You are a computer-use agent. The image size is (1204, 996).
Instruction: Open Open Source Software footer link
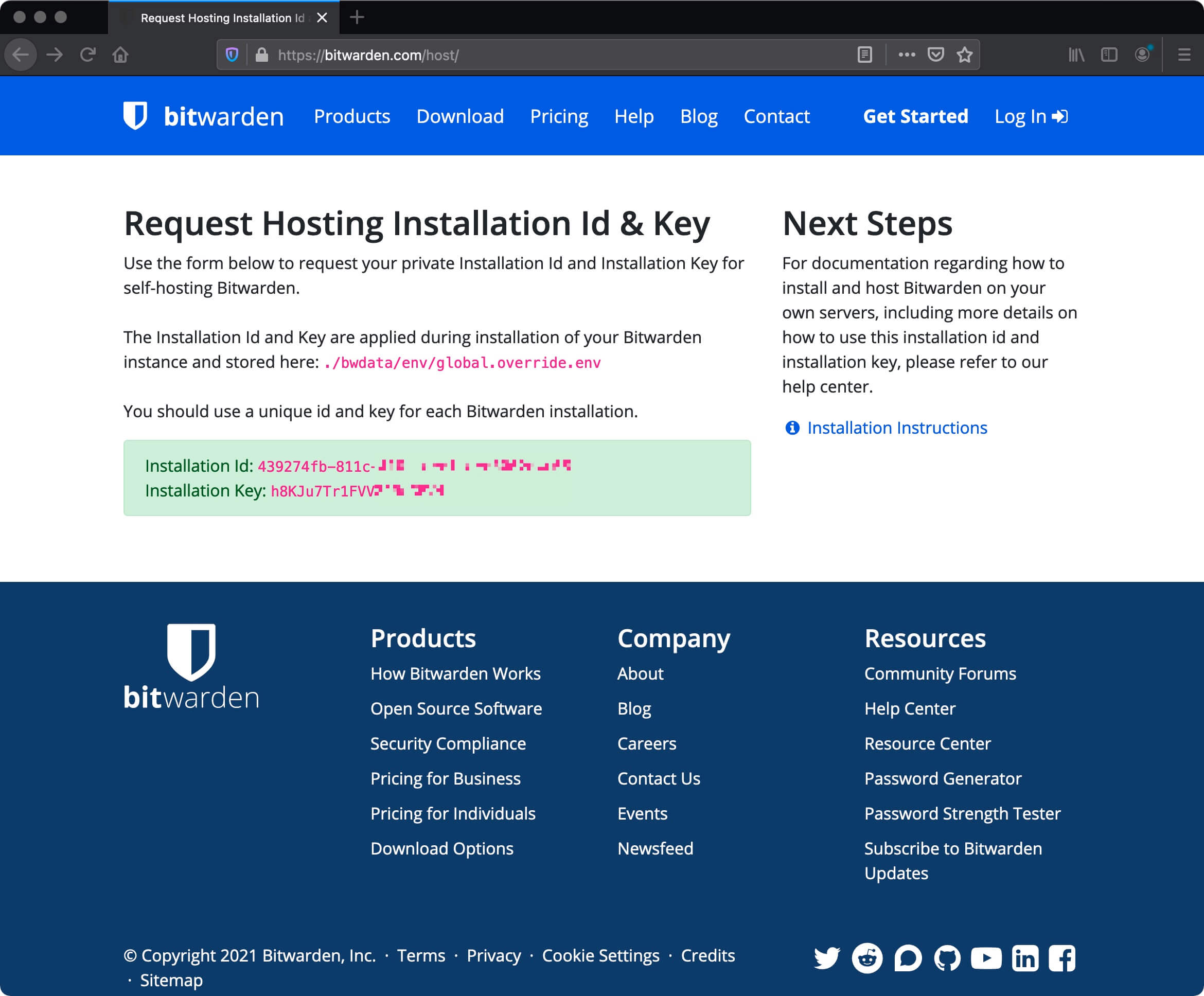[456, 708]
